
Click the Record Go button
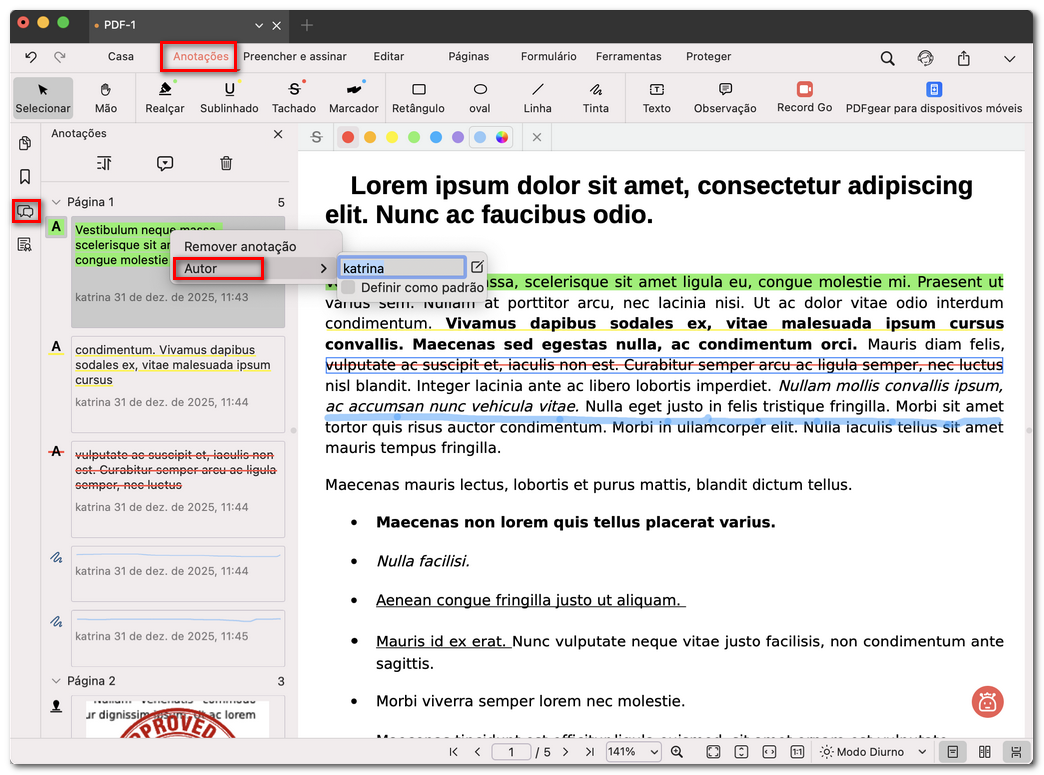click(804, 97)
